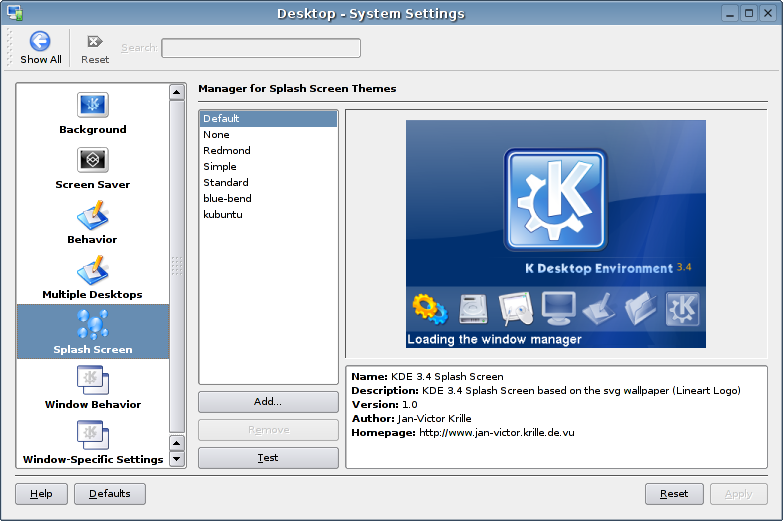Image resolution: width=783 pixels, height=521 pixels.
Task: Click the Remove button
Action: pyautogui.click(x=268, y=430)
